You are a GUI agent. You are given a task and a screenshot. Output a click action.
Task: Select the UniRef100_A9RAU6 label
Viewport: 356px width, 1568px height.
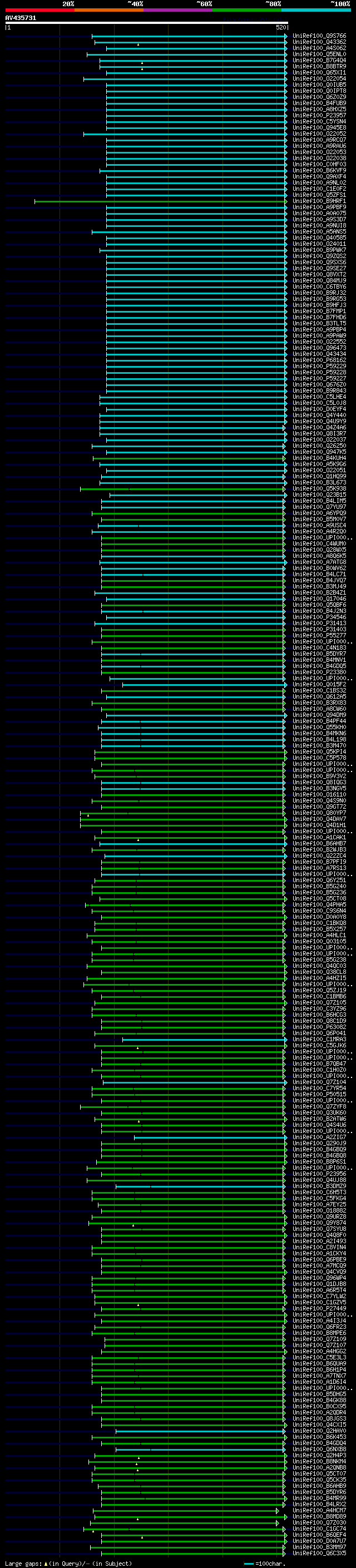(319, 146)
